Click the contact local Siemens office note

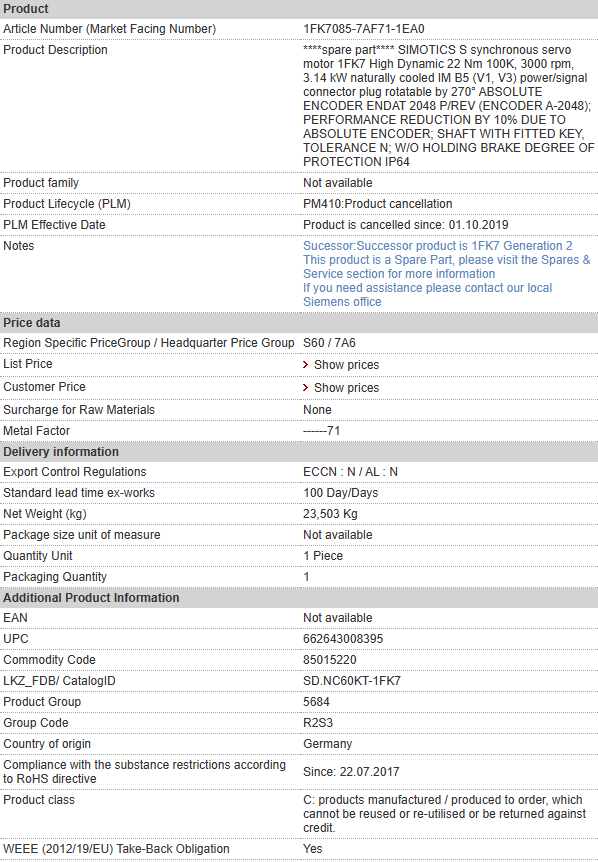point(427,295)
